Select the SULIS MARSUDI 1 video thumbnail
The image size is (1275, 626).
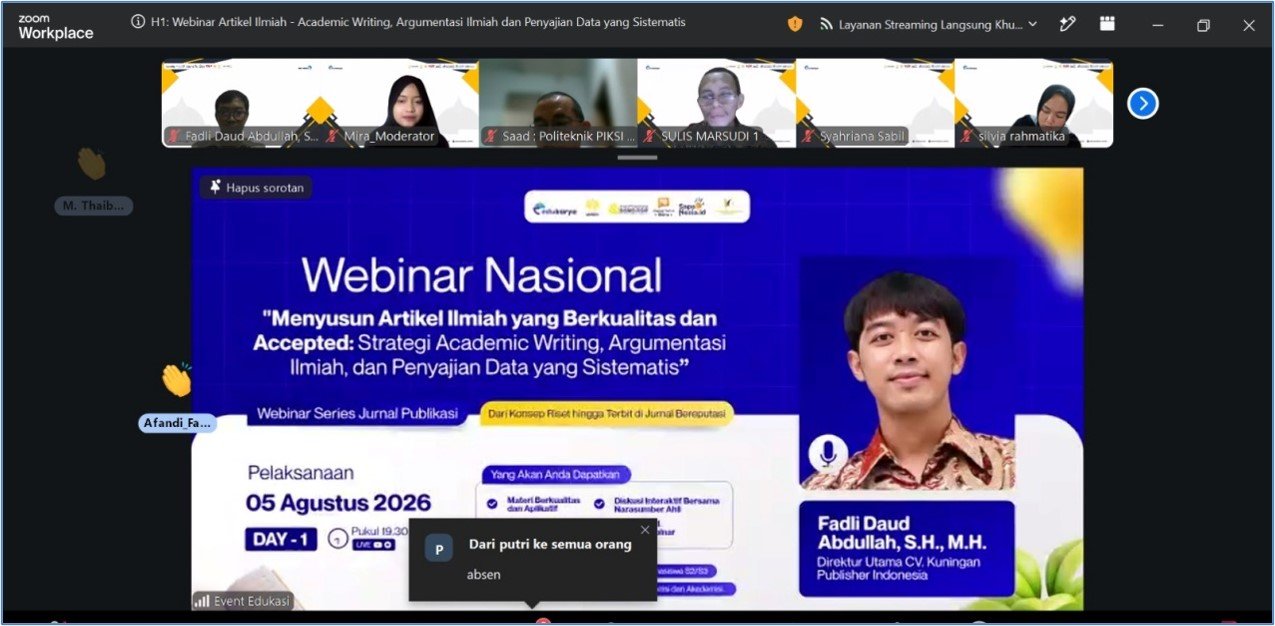[x=716, y=103]
